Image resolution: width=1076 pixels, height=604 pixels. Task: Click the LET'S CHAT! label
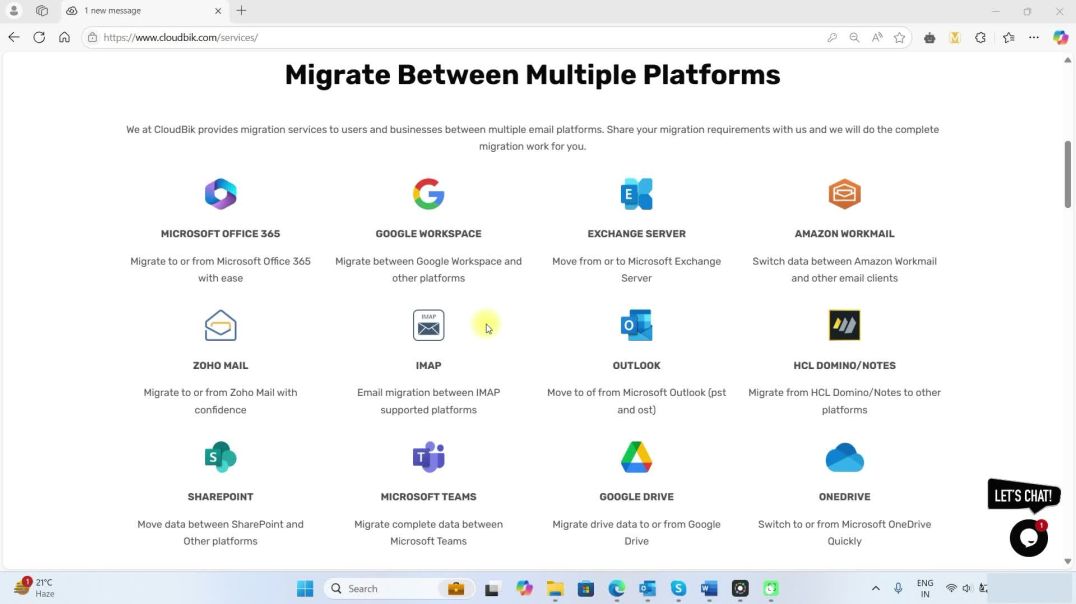click(x=1023, y=495)
